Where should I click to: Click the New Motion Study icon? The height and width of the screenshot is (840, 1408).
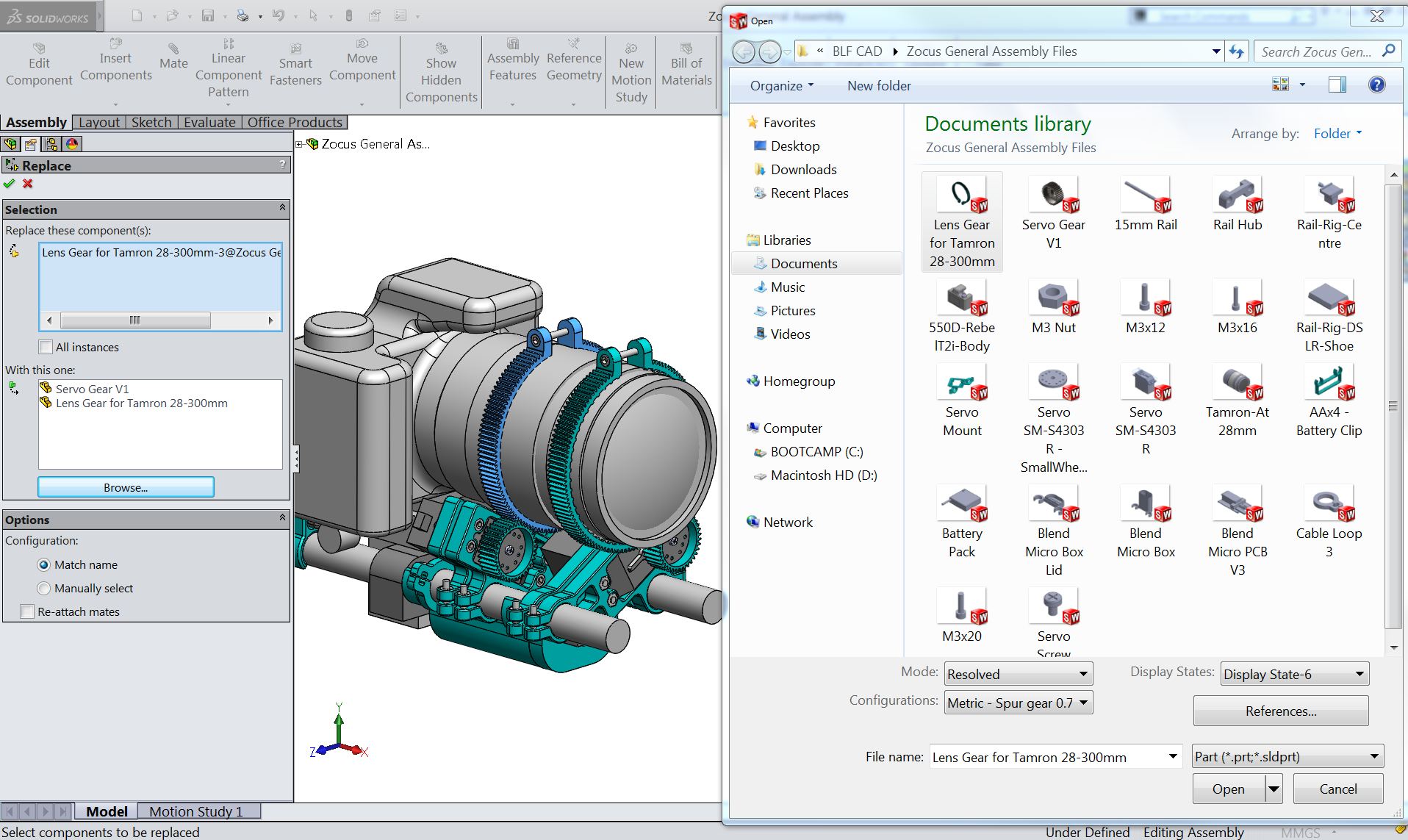click(631, 49)
